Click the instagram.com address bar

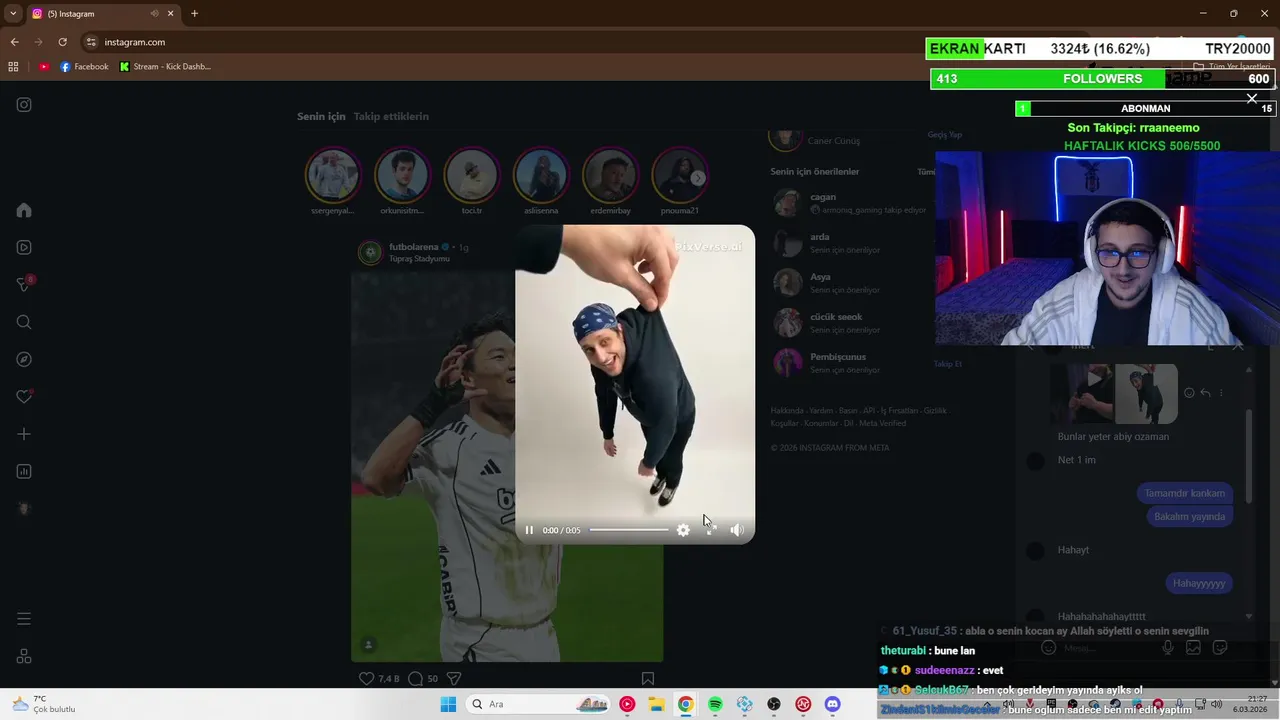pos(134,42)
